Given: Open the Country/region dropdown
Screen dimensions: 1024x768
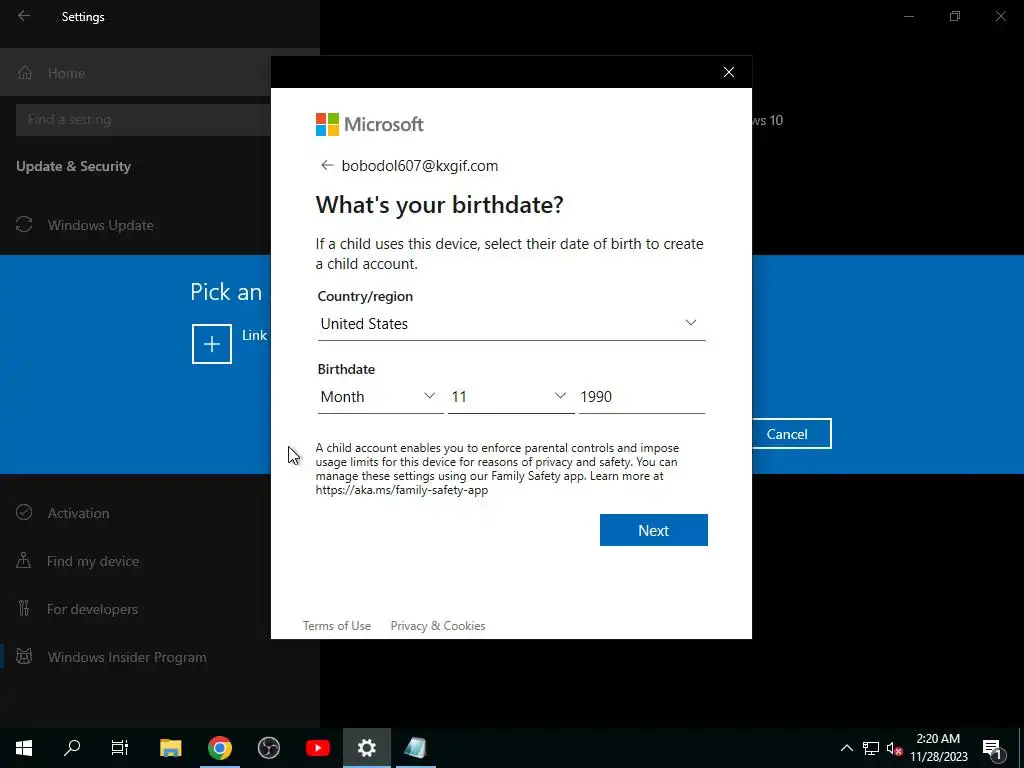Looking at the screenshot, I should (511, 324).
